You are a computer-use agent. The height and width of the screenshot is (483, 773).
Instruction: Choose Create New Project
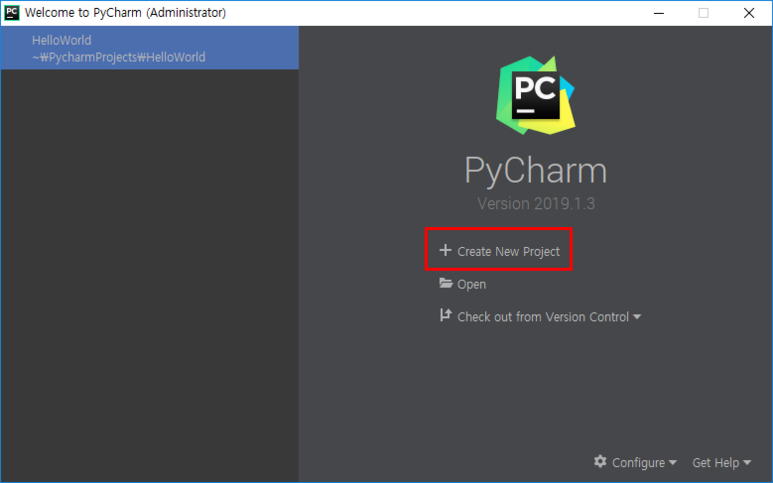[508, 251]
